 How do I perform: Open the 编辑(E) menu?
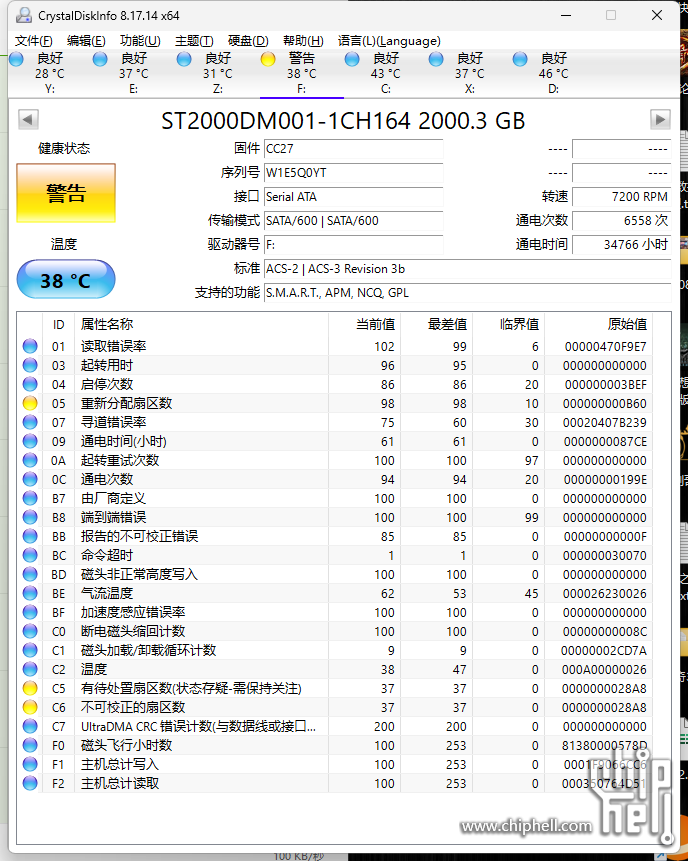[86, 41]
